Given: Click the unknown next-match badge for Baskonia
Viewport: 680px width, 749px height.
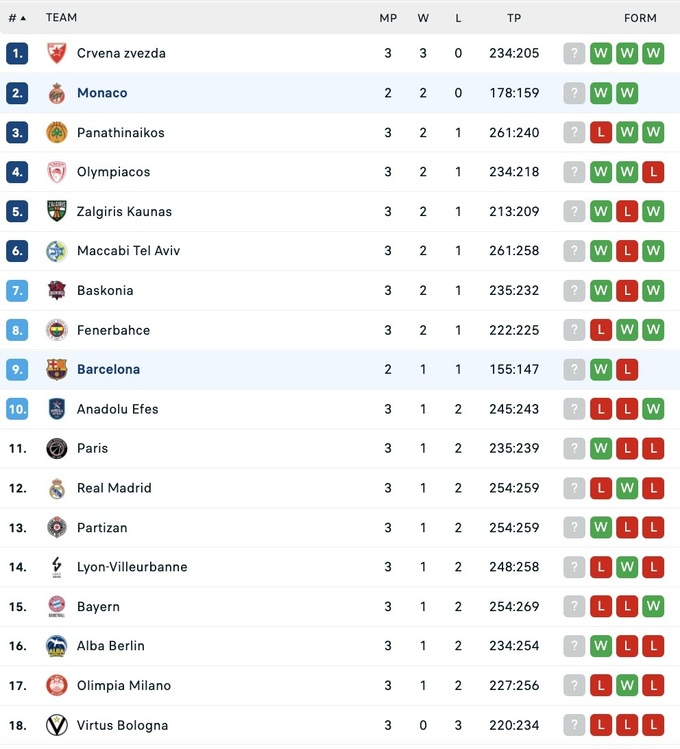Looking at the screenshot, I should pos(574,291).
